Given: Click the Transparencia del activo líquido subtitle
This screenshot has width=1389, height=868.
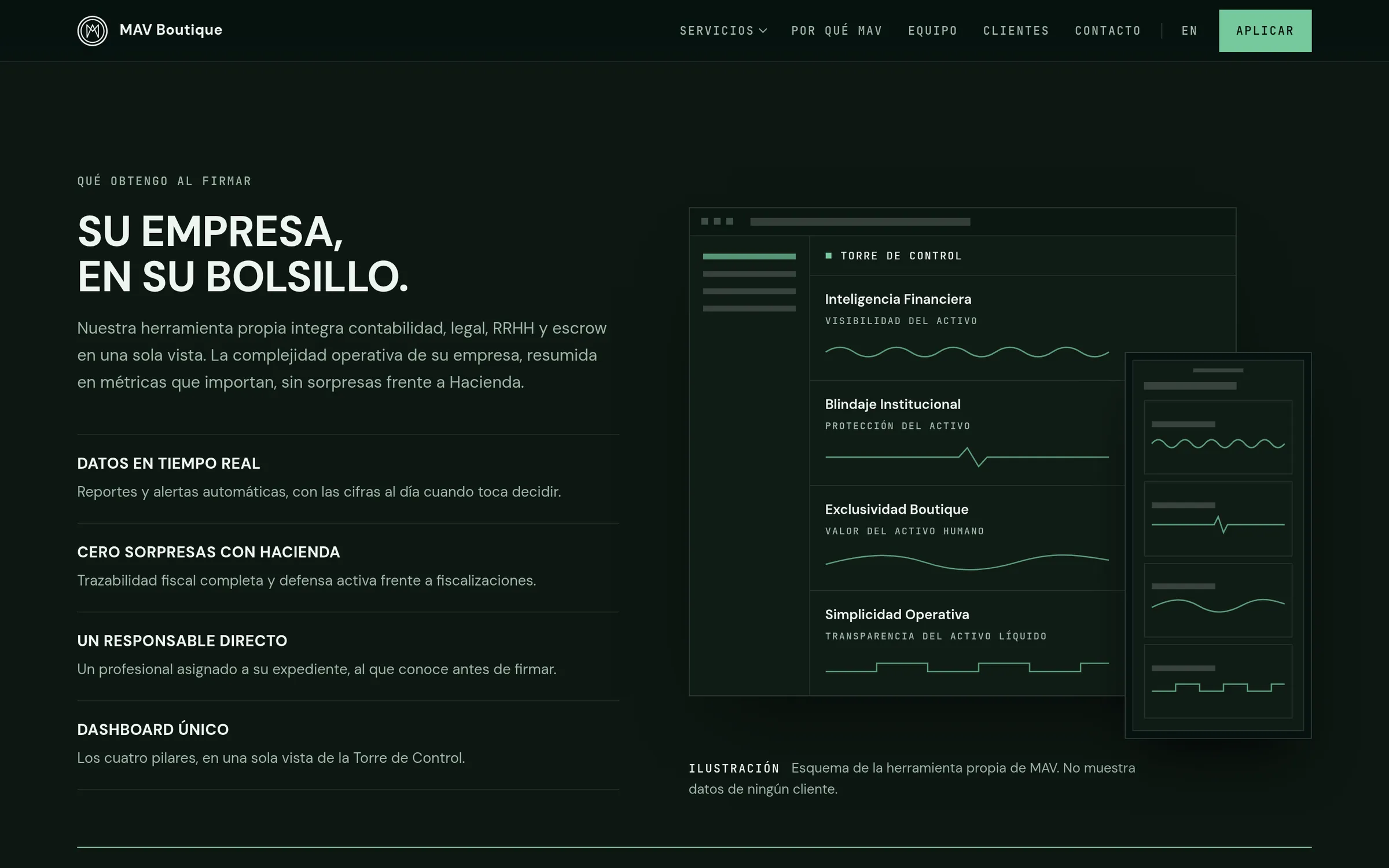Looking at the screenshot, I should pos(936,636).
